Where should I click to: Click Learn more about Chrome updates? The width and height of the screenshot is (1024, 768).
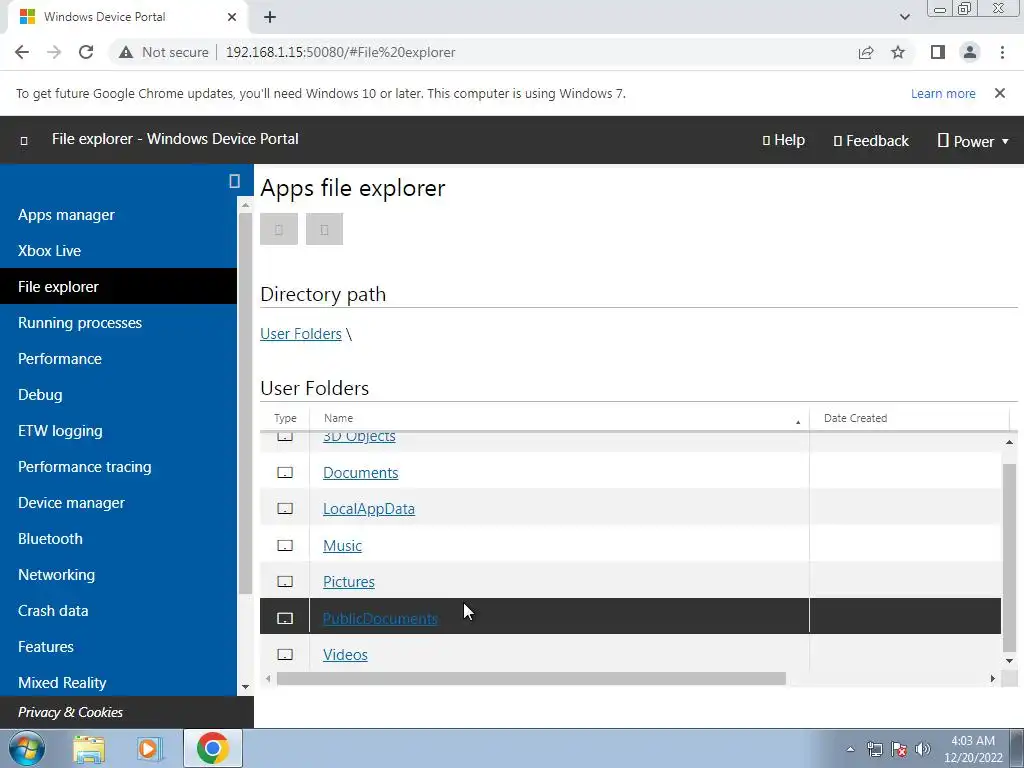coord(943,93)
